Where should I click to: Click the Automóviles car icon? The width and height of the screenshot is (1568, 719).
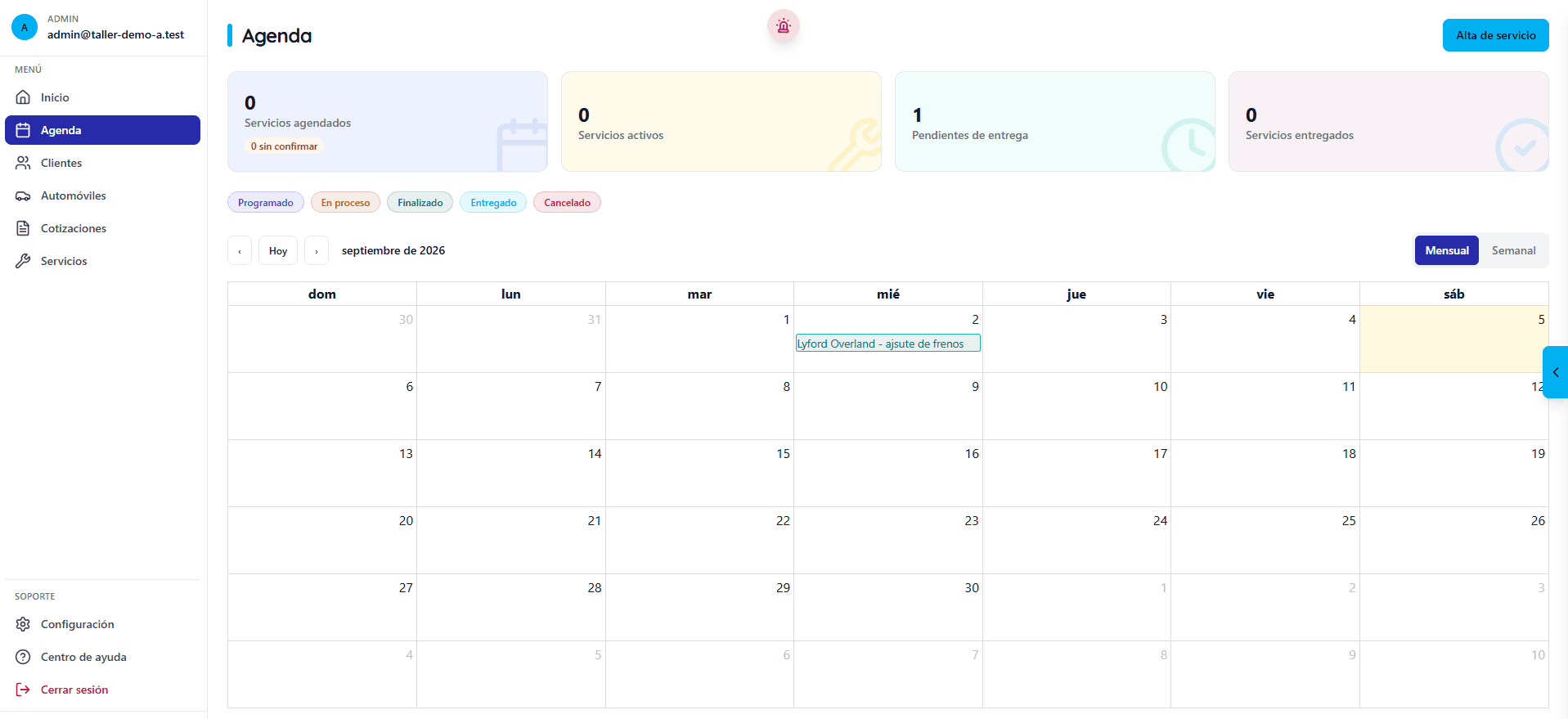coord(23,195)
